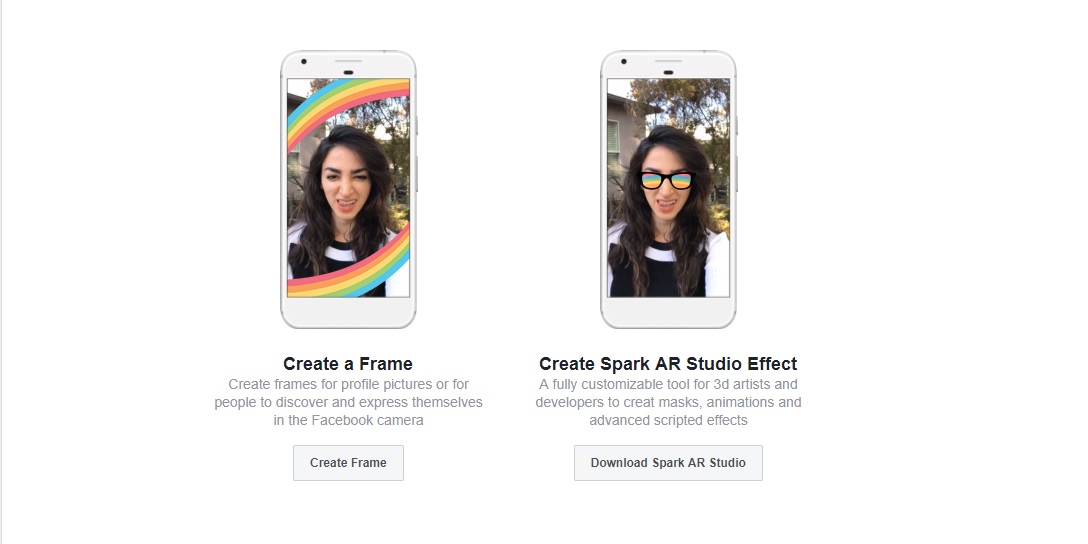Click the "Create Spark AR Studio Effect" heading
This screenshot has width=1088, height=544.
668,364
